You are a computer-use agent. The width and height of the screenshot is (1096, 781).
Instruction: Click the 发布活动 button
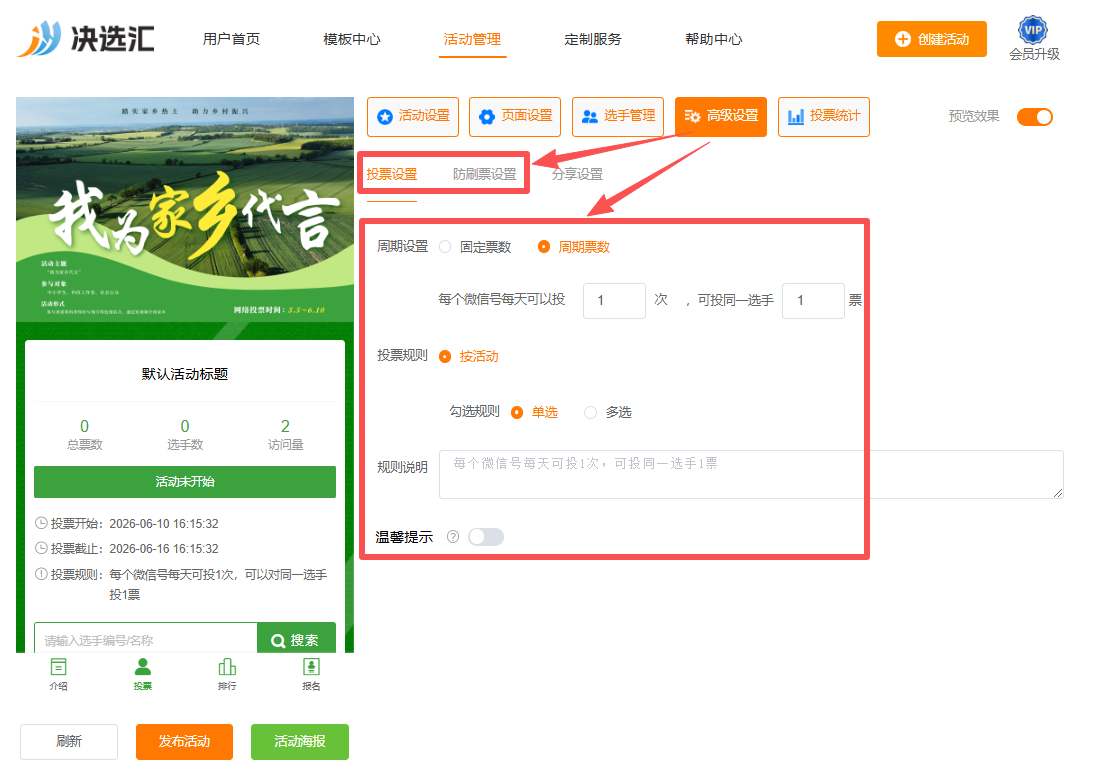(185, 741)
